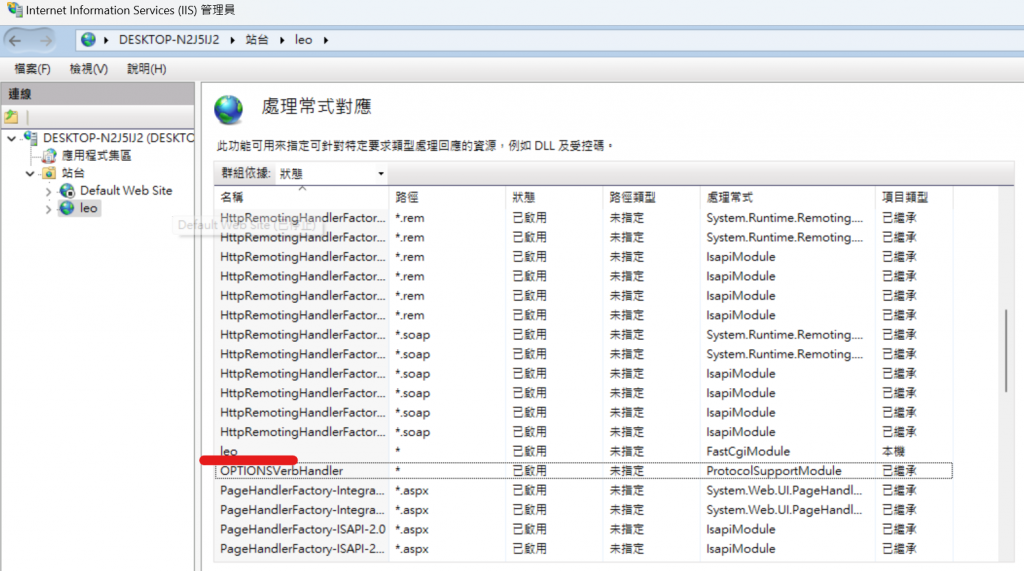Click the arrow after DESKTOP-N2J5IJ2 in the address bar
Screen dimensions: 1024x571
pos(232,41)
